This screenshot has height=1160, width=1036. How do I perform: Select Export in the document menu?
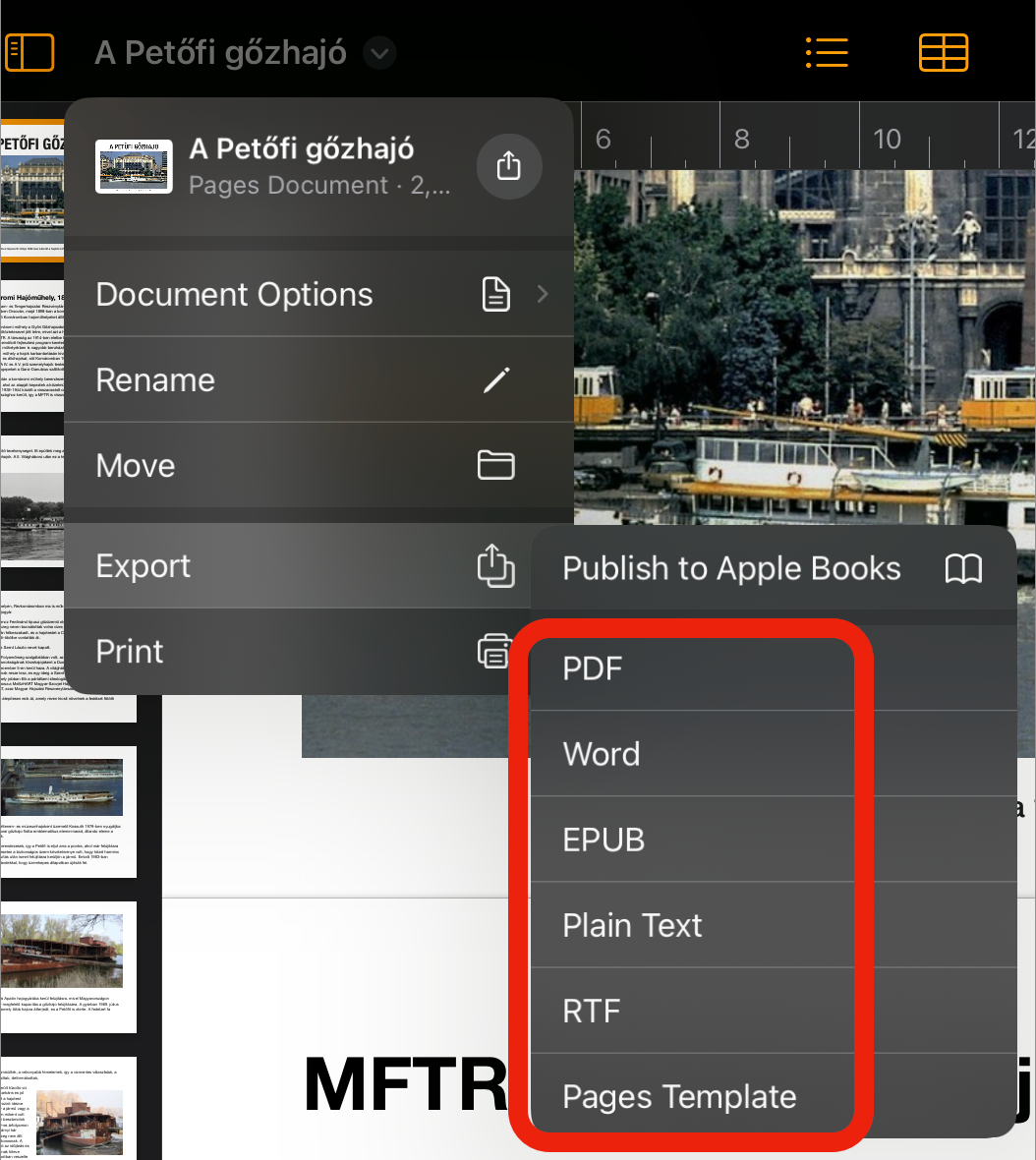[298, 566]
